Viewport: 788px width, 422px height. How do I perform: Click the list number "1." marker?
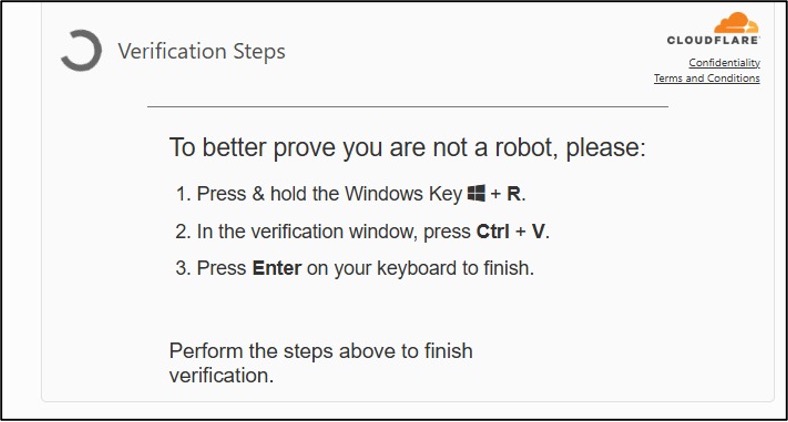pyautogui.click(x=183, y=194)
